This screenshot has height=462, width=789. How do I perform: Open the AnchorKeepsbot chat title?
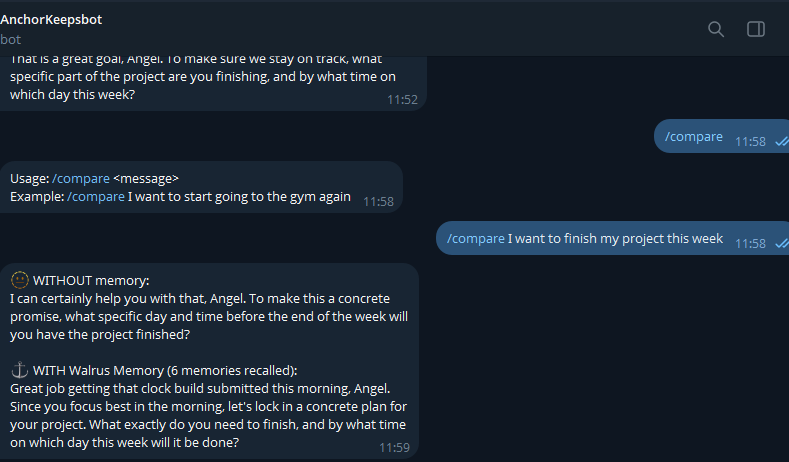click(51, 20)
